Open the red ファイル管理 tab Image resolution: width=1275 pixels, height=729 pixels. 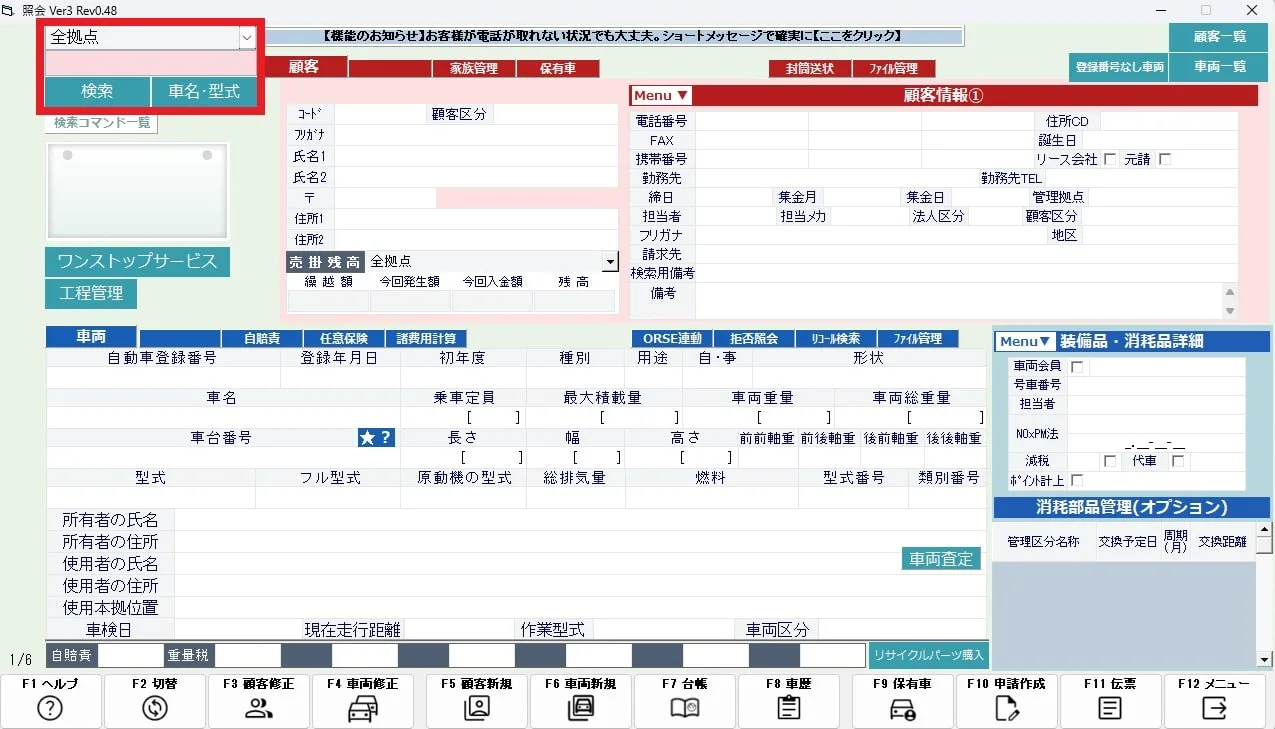tap(893, 69)
